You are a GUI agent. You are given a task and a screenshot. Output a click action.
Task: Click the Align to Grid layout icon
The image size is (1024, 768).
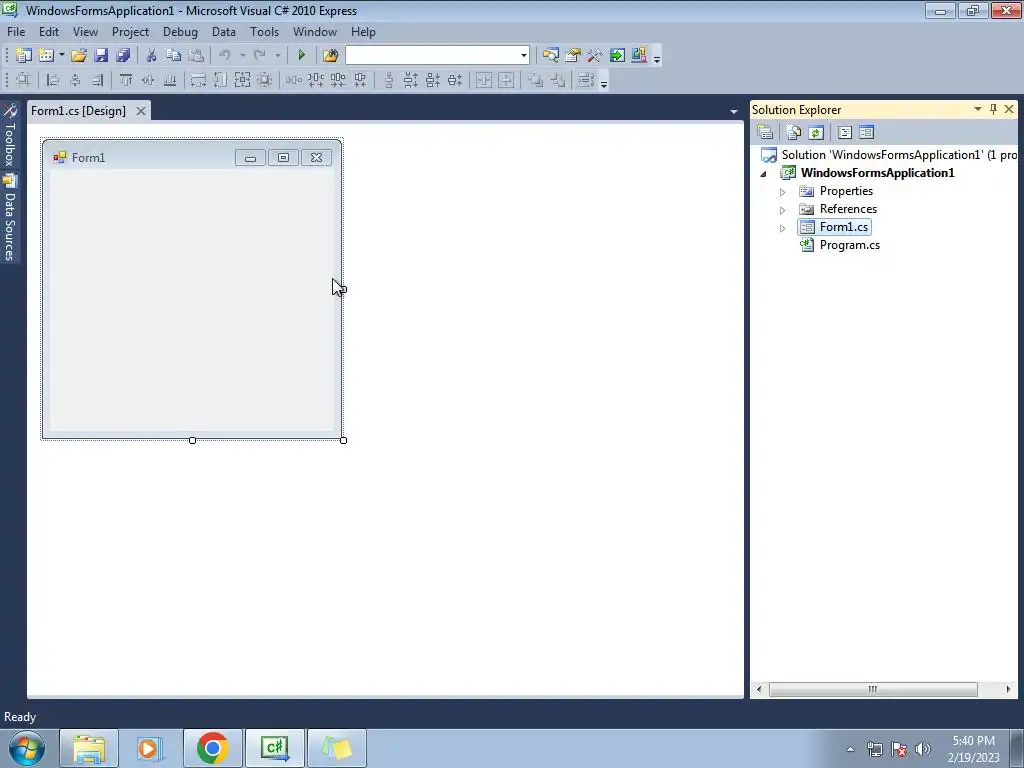click(x=24, y=80)
